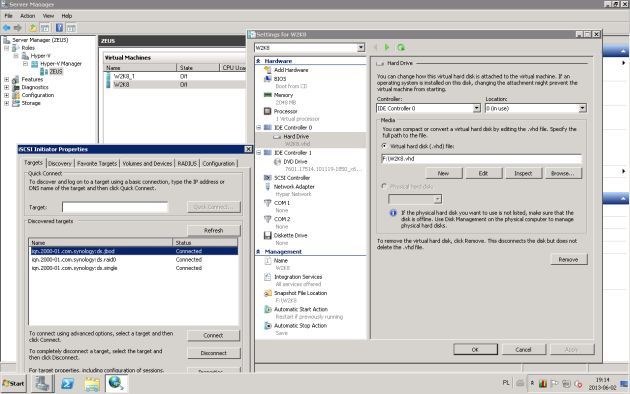The width and height of the screenshot is (630, 394).
Task: Click the Help icon in Server Manager toolbar
Action: (59, 28)
